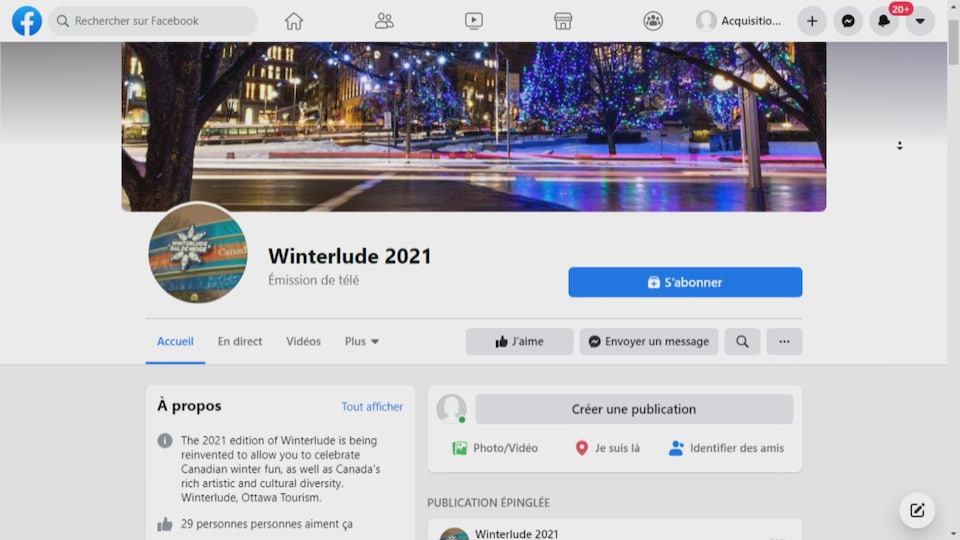Click the info icon in À propos
The height and width of the screenshot is (540, 960).
tap(165, 440)
